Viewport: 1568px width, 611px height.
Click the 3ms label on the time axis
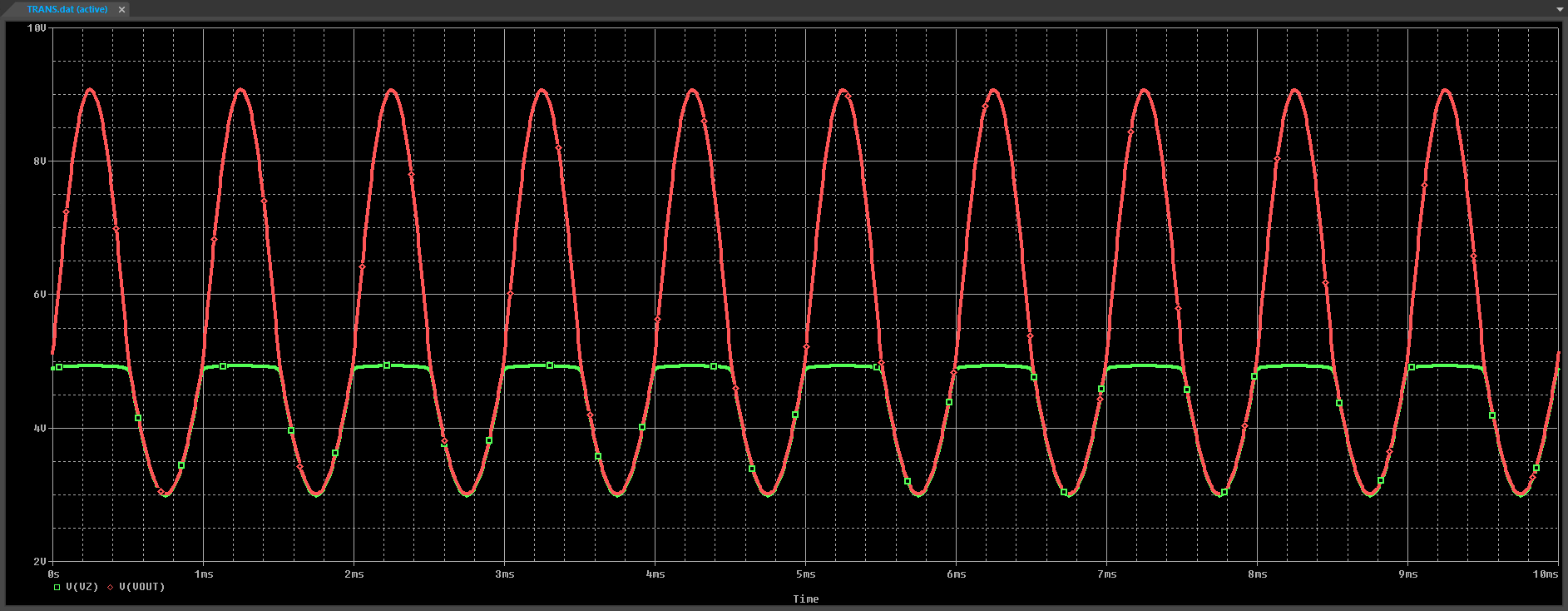[x=505, y=574]
